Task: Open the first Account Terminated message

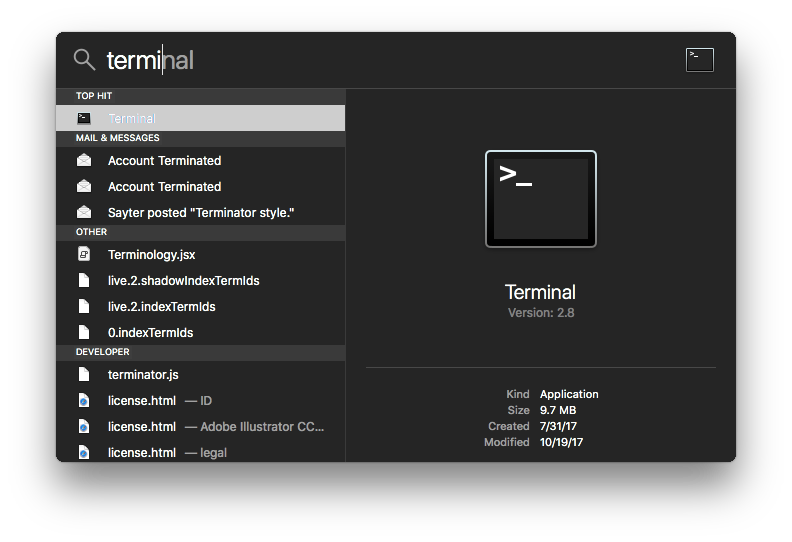Action: click(x=201, y=160)
